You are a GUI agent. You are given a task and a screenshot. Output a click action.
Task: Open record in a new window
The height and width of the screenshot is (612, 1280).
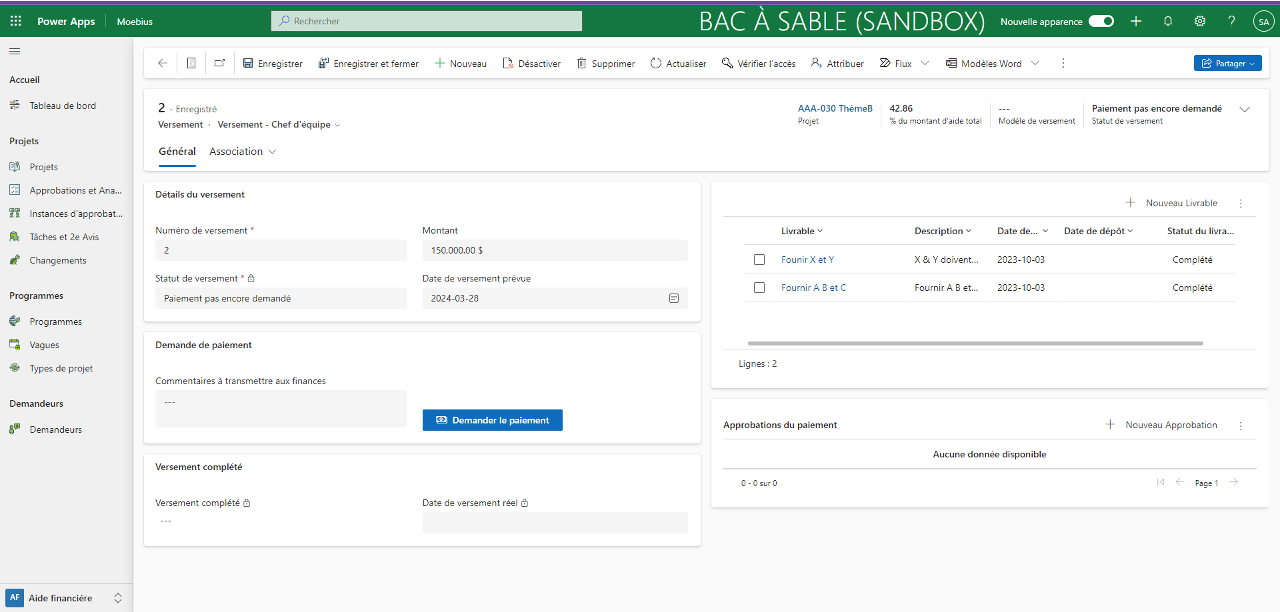coord(220,63)
